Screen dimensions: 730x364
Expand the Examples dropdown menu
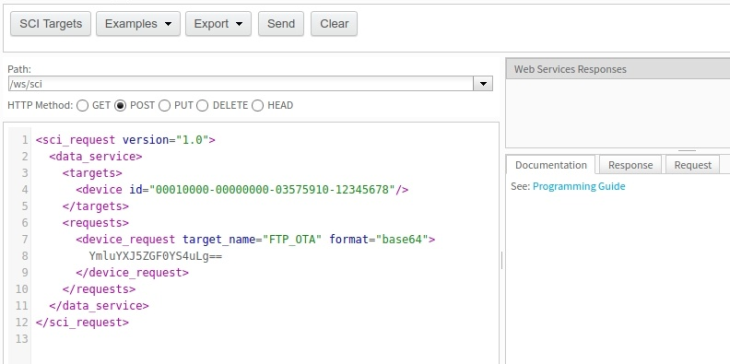pos(138,24)
